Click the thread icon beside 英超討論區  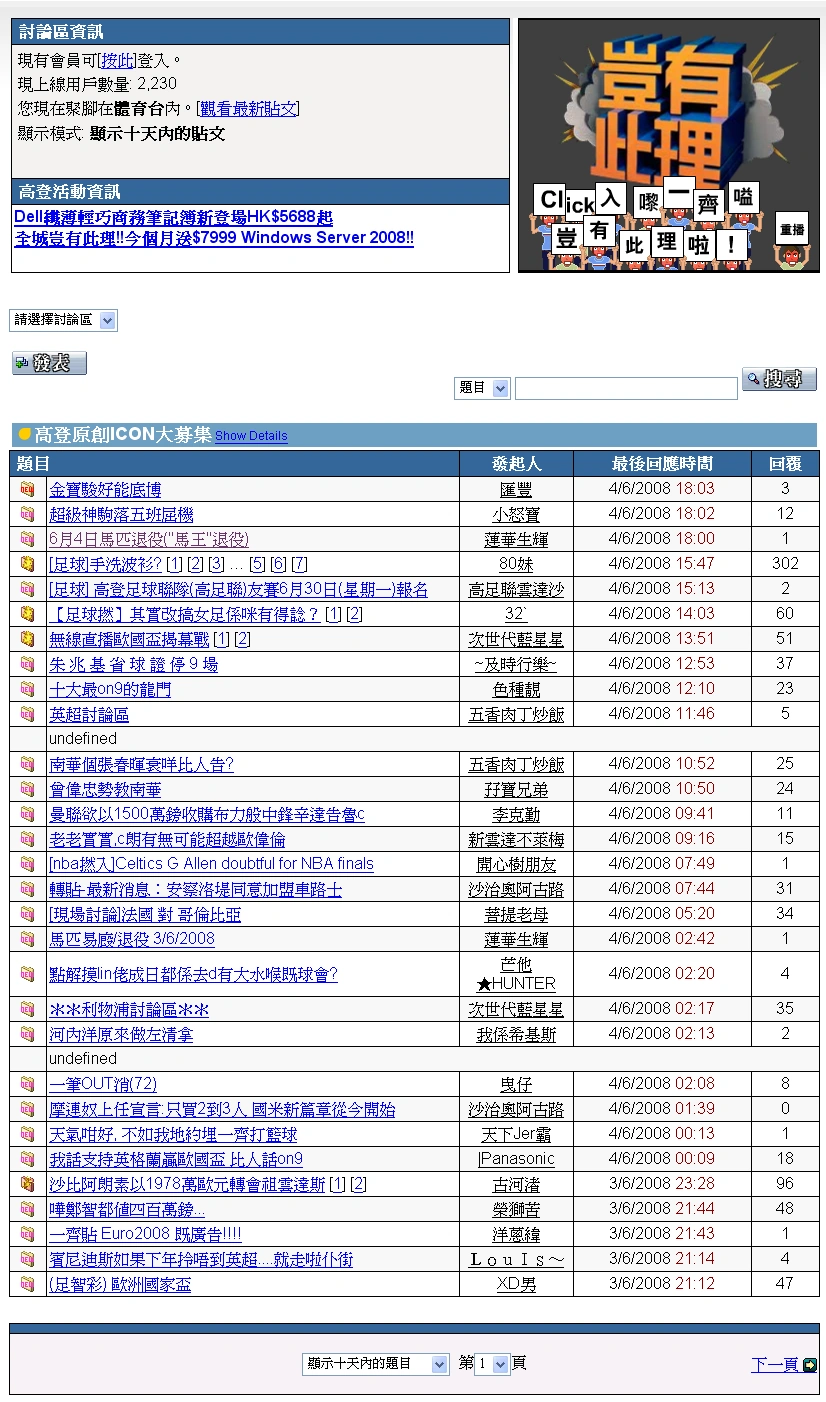27,715
